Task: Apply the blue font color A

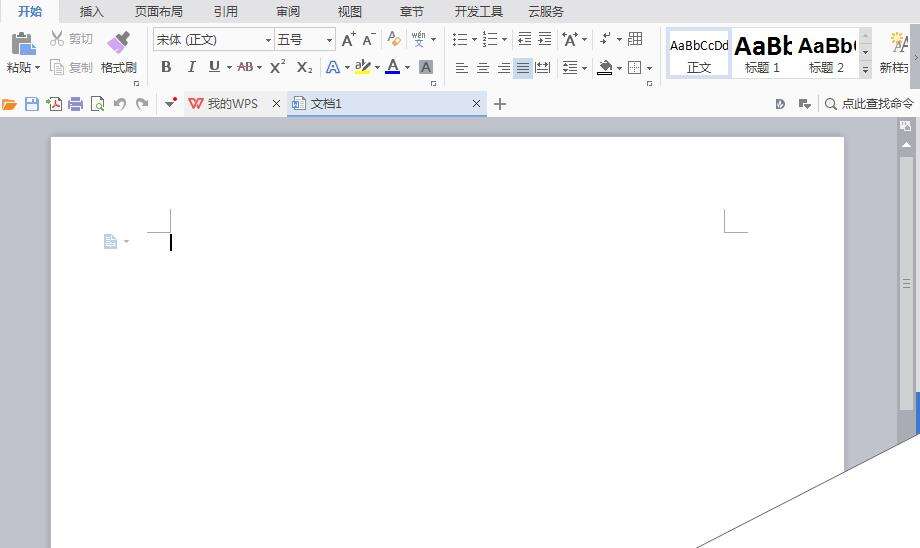Action: [393, 67]
